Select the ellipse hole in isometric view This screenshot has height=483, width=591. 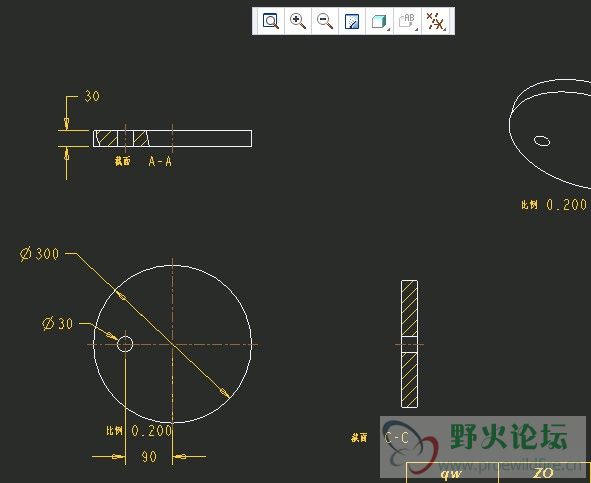[x=542, y=141]
